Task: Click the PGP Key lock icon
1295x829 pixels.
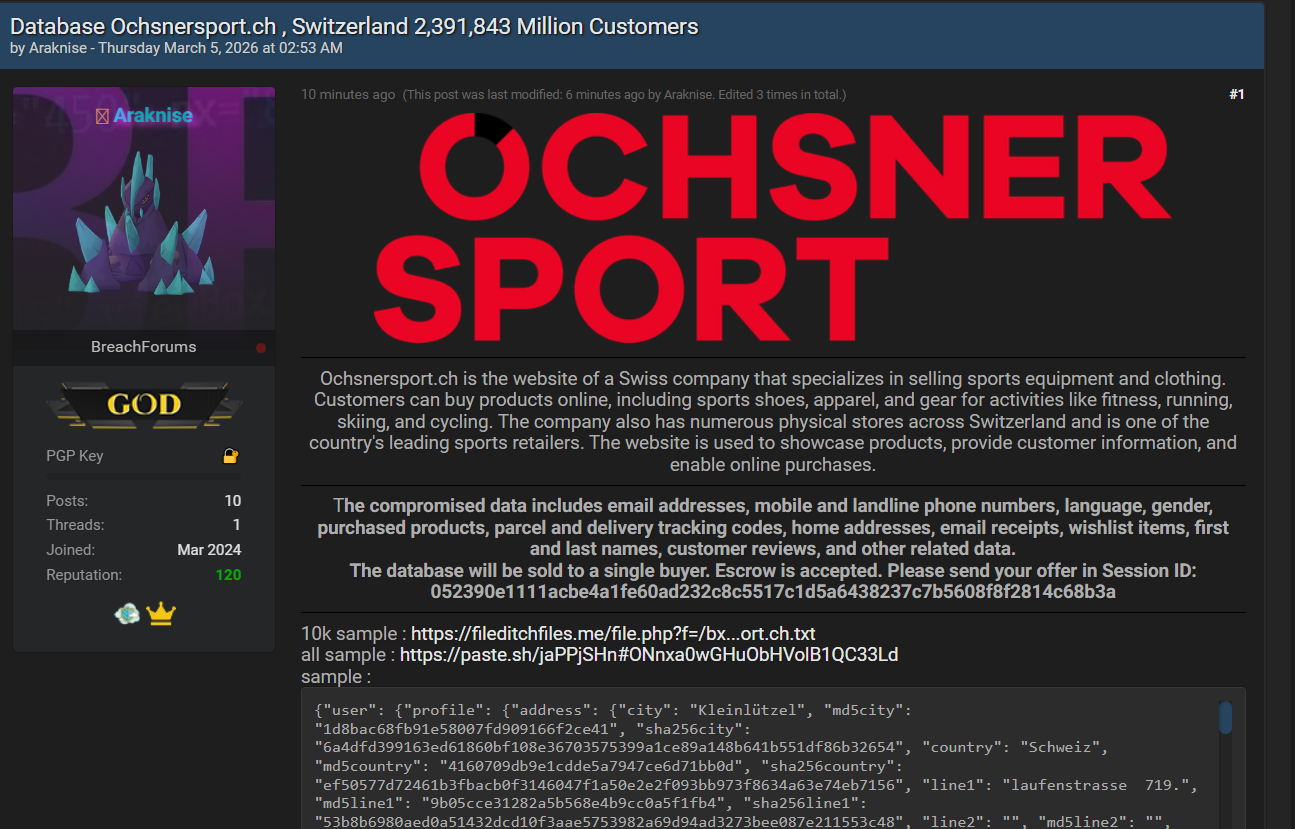Action: (231, 456)
